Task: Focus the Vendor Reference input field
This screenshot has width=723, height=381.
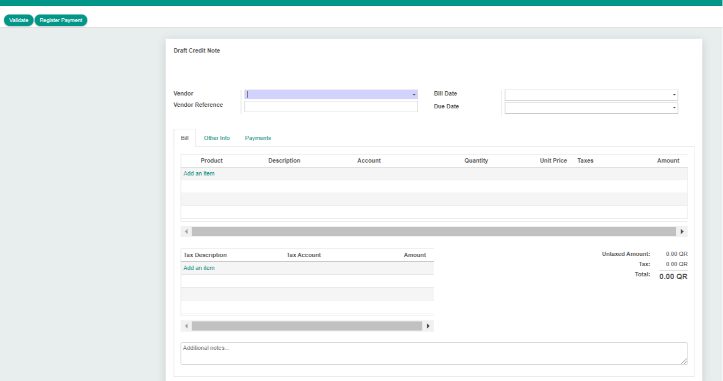Action: (x=331, y=107)
